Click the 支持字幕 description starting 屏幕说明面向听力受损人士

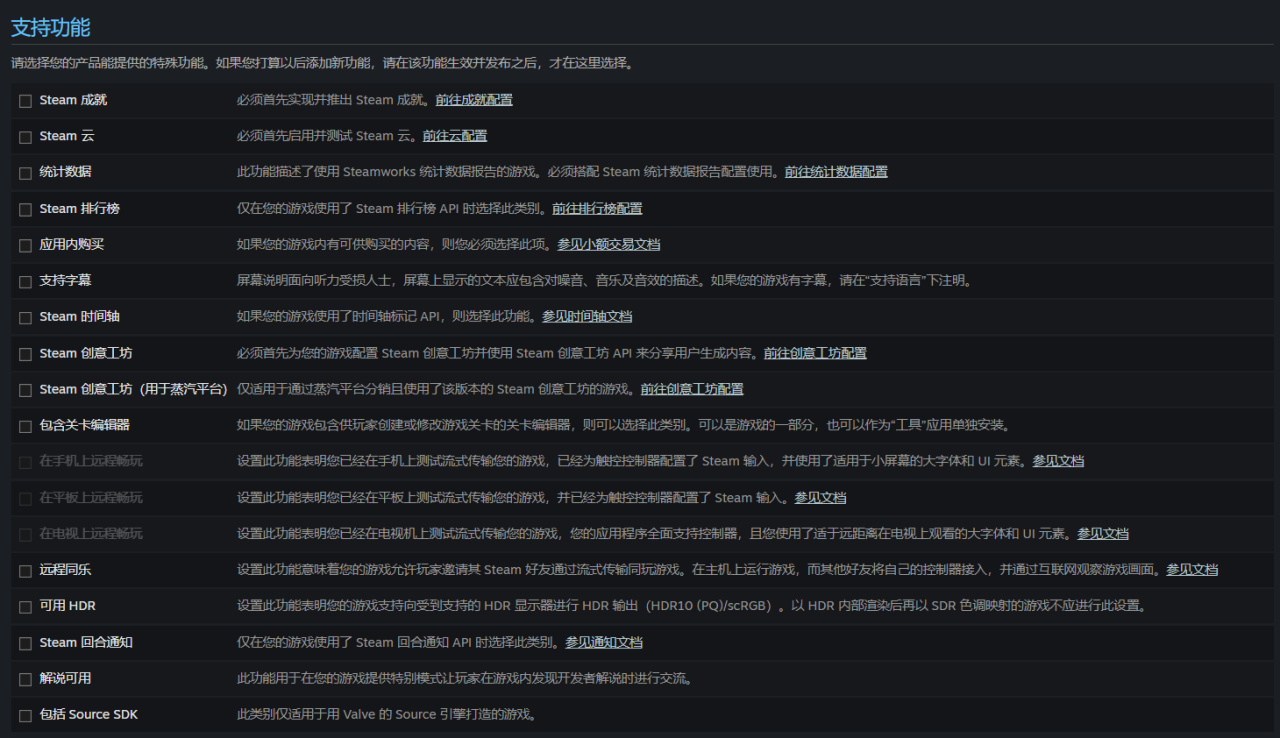pyautogui.click(x=604, y=281)
